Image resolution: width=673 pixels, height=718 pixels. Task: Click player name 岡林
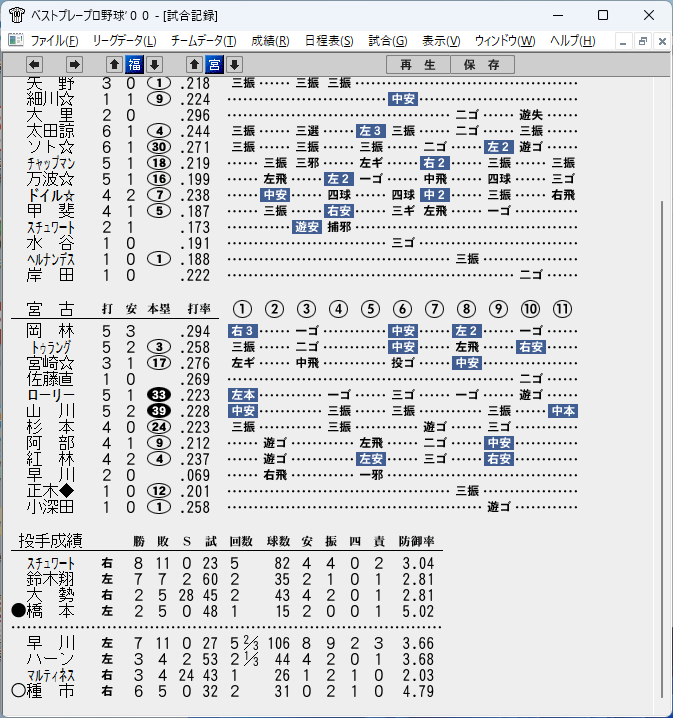tap(50, 331)
